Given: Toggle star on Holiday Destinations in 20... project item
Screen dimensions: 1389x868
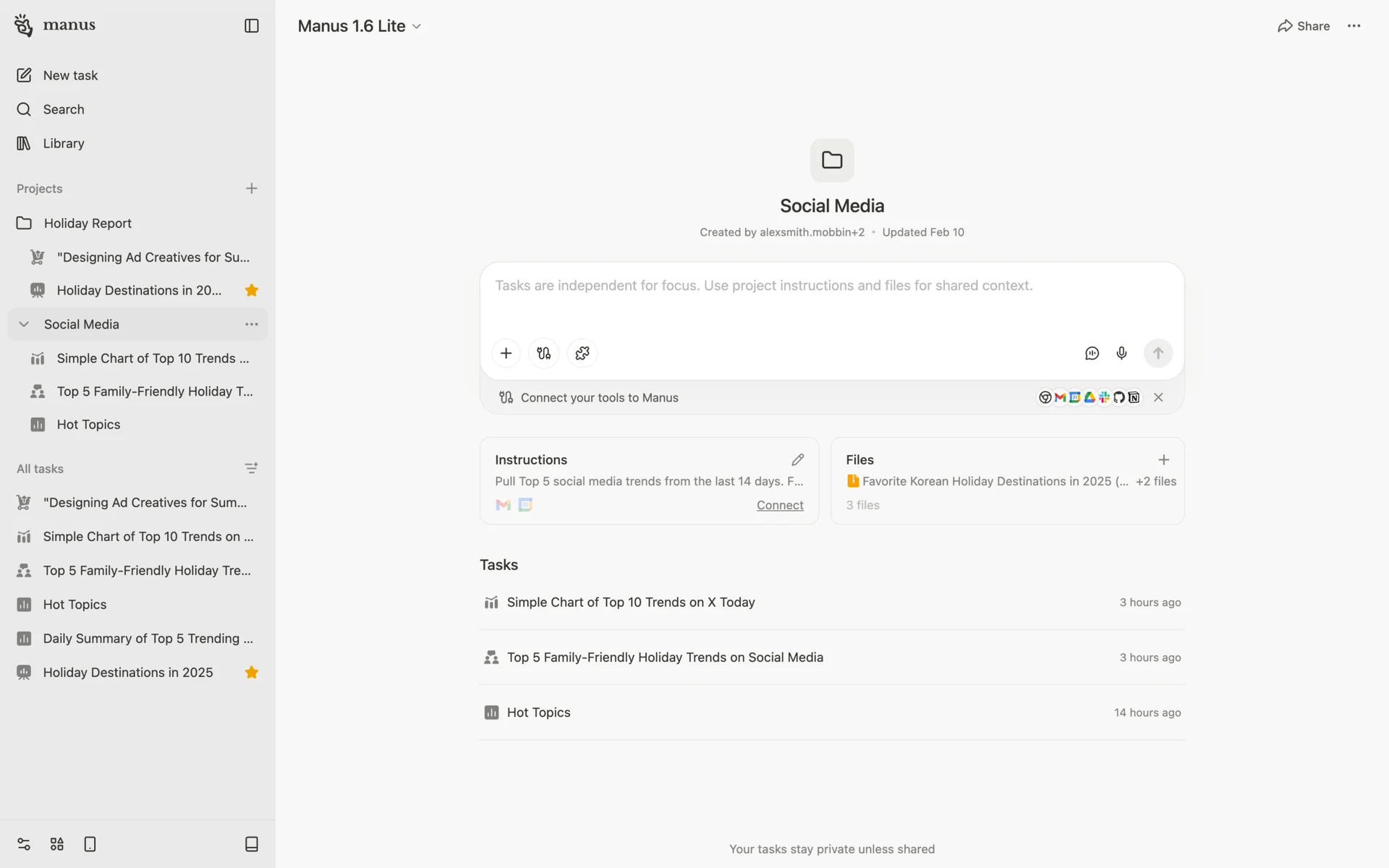Looking at the screenshot, I should pyautogui.click(x=251, y=291).
